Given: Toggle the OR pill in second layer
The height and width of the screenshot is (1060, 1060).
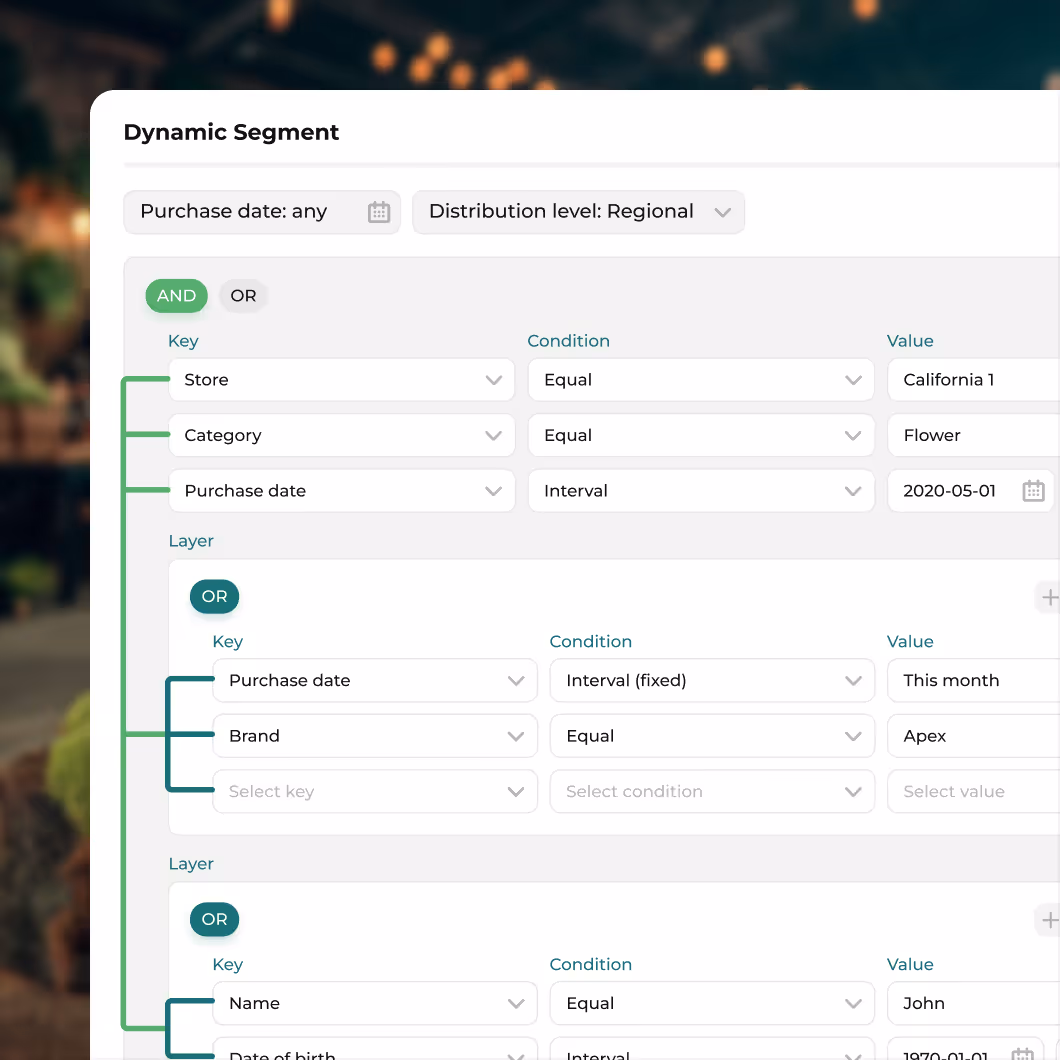Looking at the screenshot, I should pyautogui.click(x=214, y=919).
